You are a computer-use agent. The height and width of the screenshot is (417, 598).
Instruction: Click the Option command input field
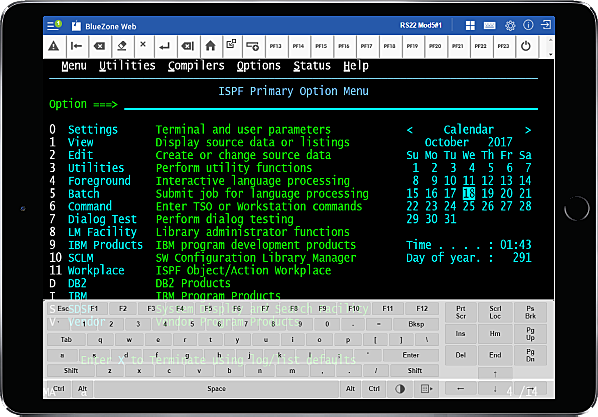click(331, 104)
